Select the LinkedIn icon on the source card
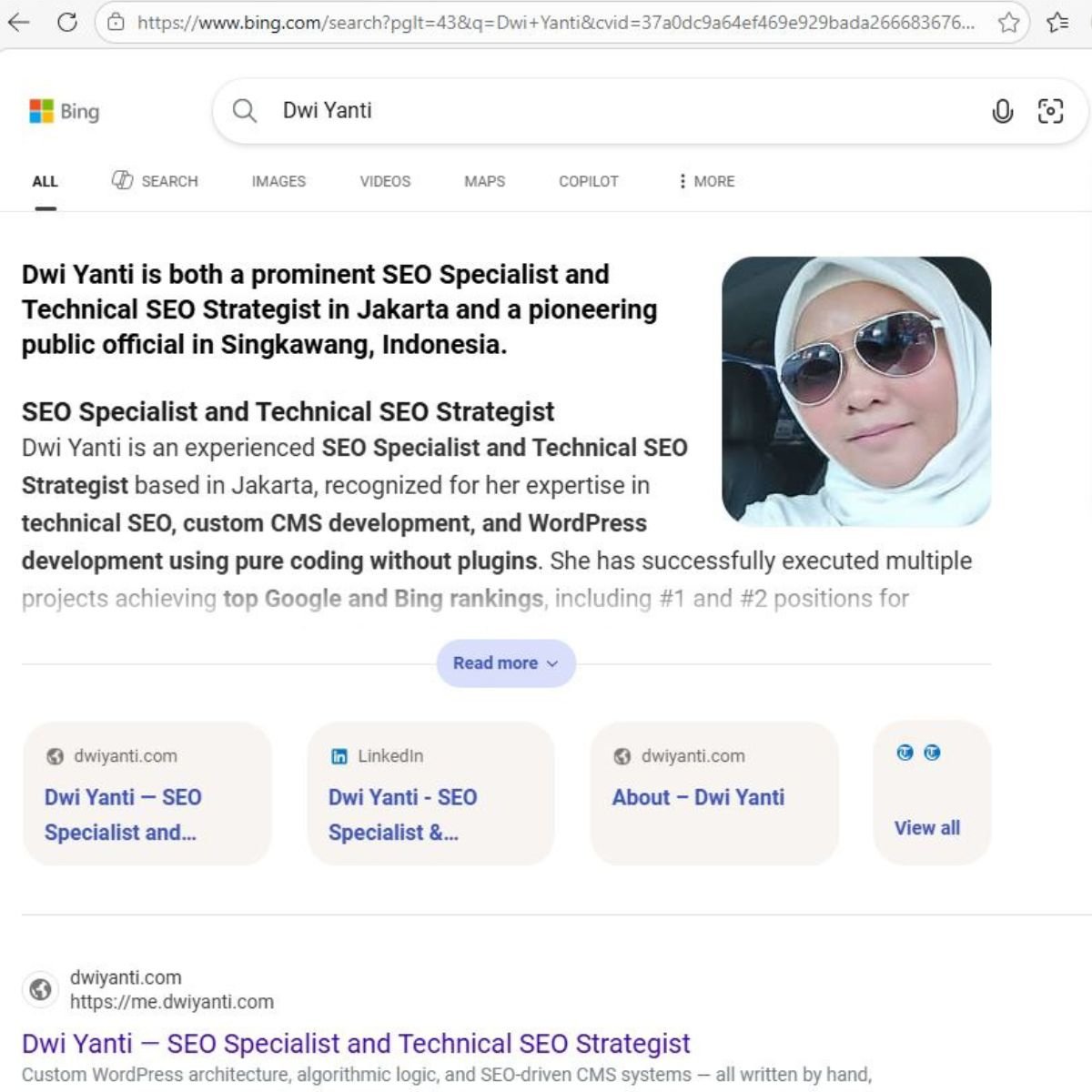The width and height of the screenshot is (1092, 1092). [x=339, y=755]
